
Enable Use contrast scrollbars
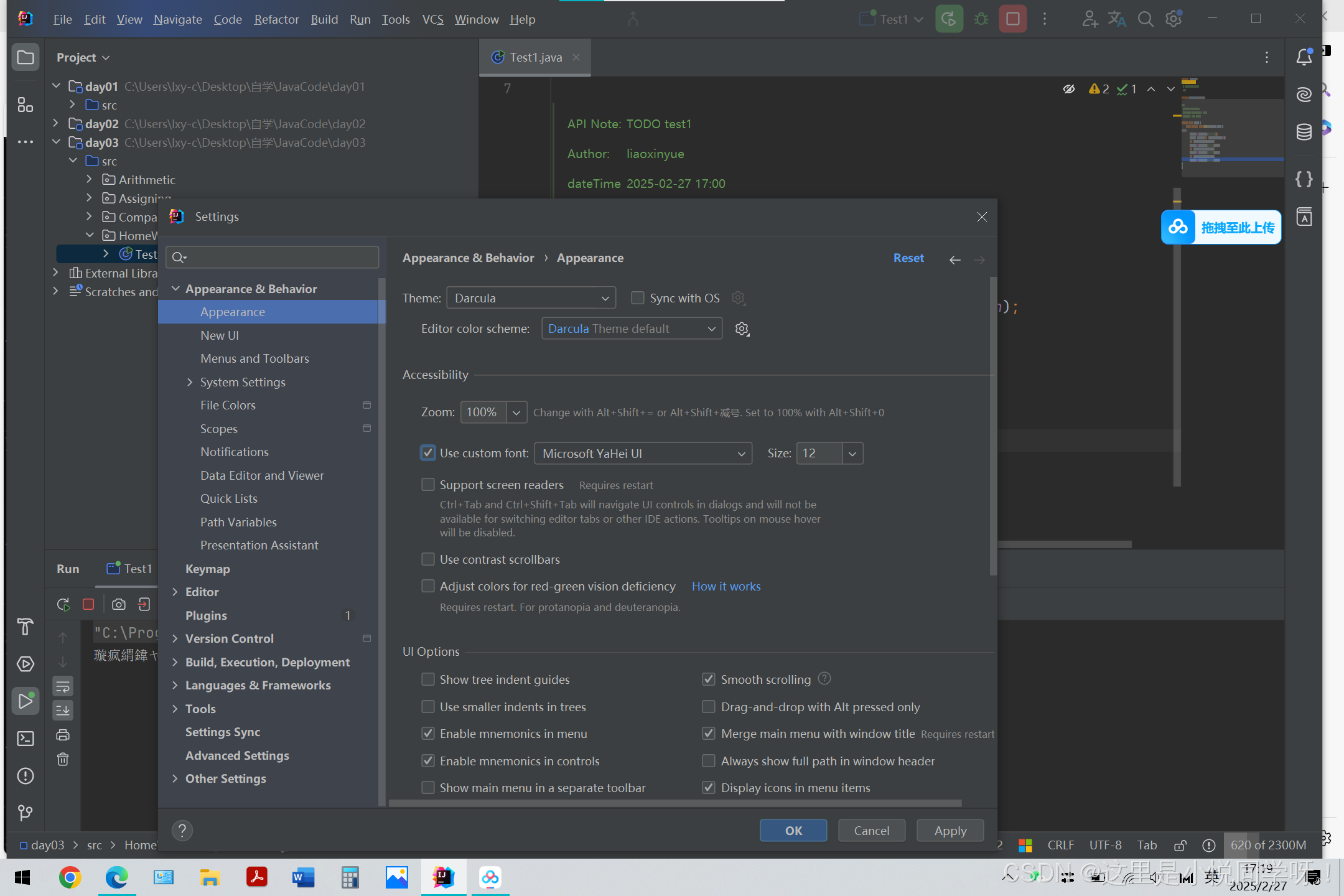428,559
